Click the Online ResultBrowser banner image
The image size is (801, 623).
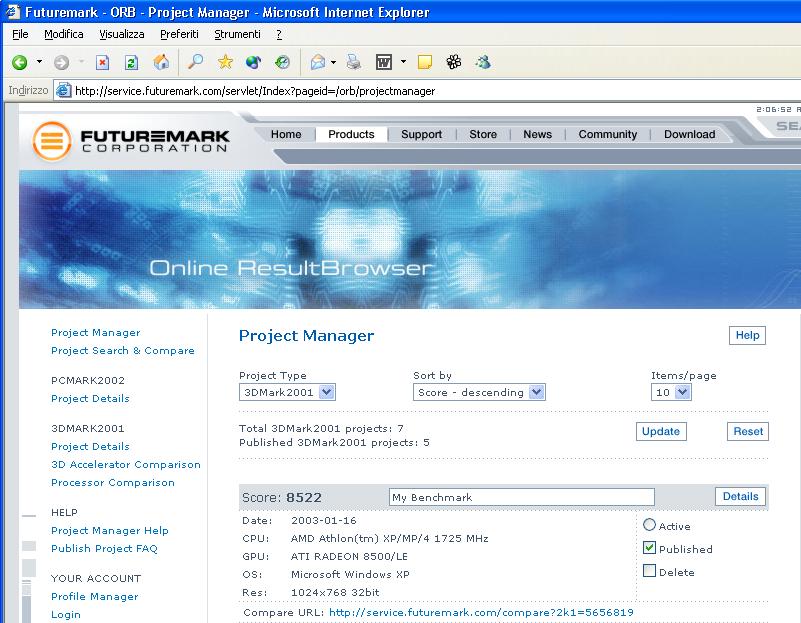410,239
